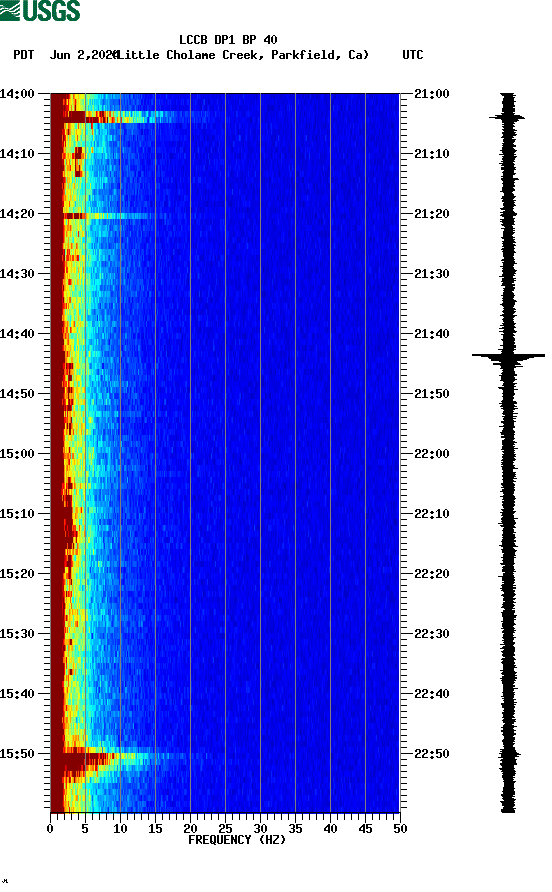Click the 15:10 PDT time label
Screen dimensions: 552x892
pos(17,514)
